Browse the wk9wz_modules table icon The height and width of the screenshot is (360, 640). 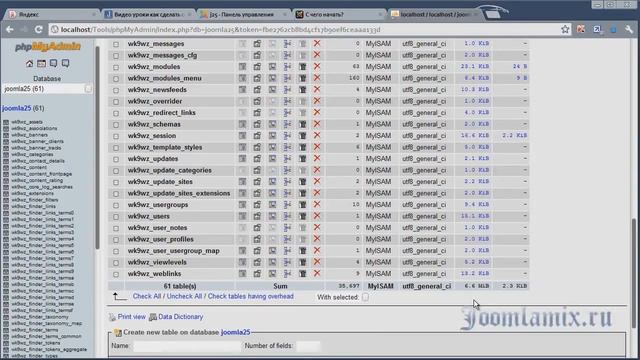pyautogui.click(x=242, y=67)
